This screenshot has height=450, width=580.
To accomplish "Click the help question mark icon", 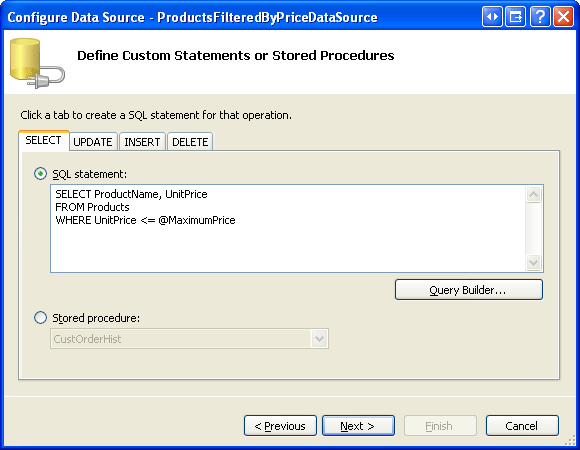I will (x=540, y=17).
